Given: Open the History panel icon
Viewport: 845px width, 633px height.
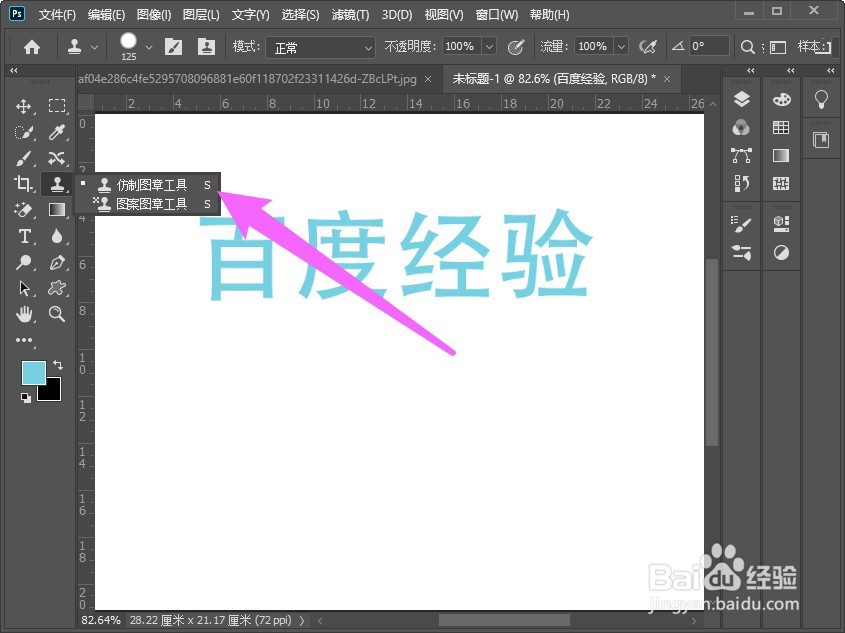Looking at the screenshot, I should (x=742, y=184).
